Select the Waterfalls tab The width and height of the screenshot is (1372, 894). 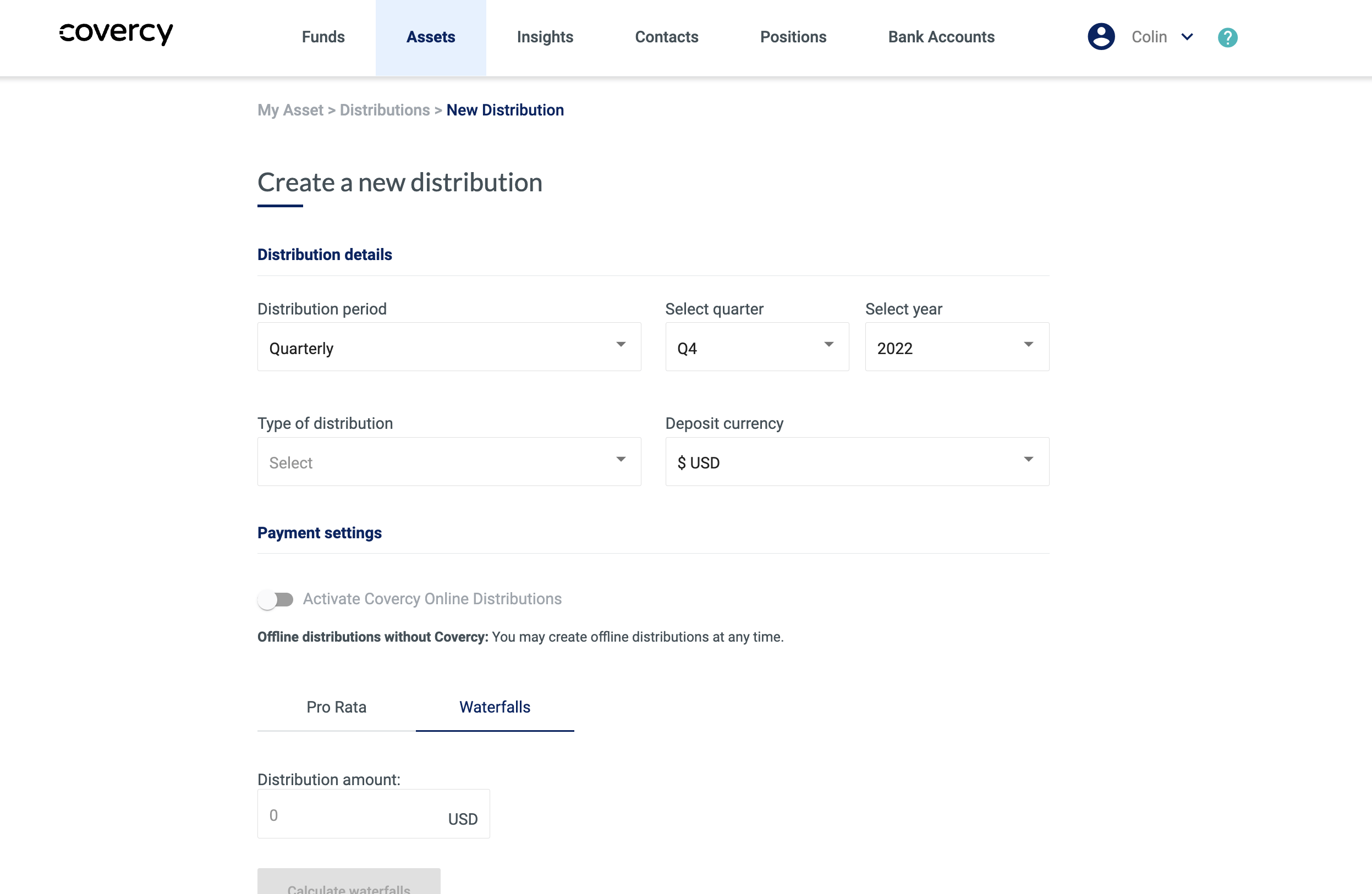[494, 707]
